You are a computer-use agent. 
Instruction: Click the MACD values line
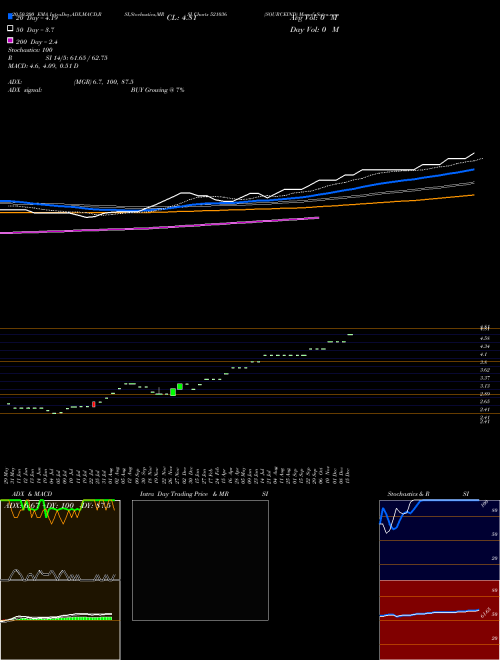tap(43, 66)
